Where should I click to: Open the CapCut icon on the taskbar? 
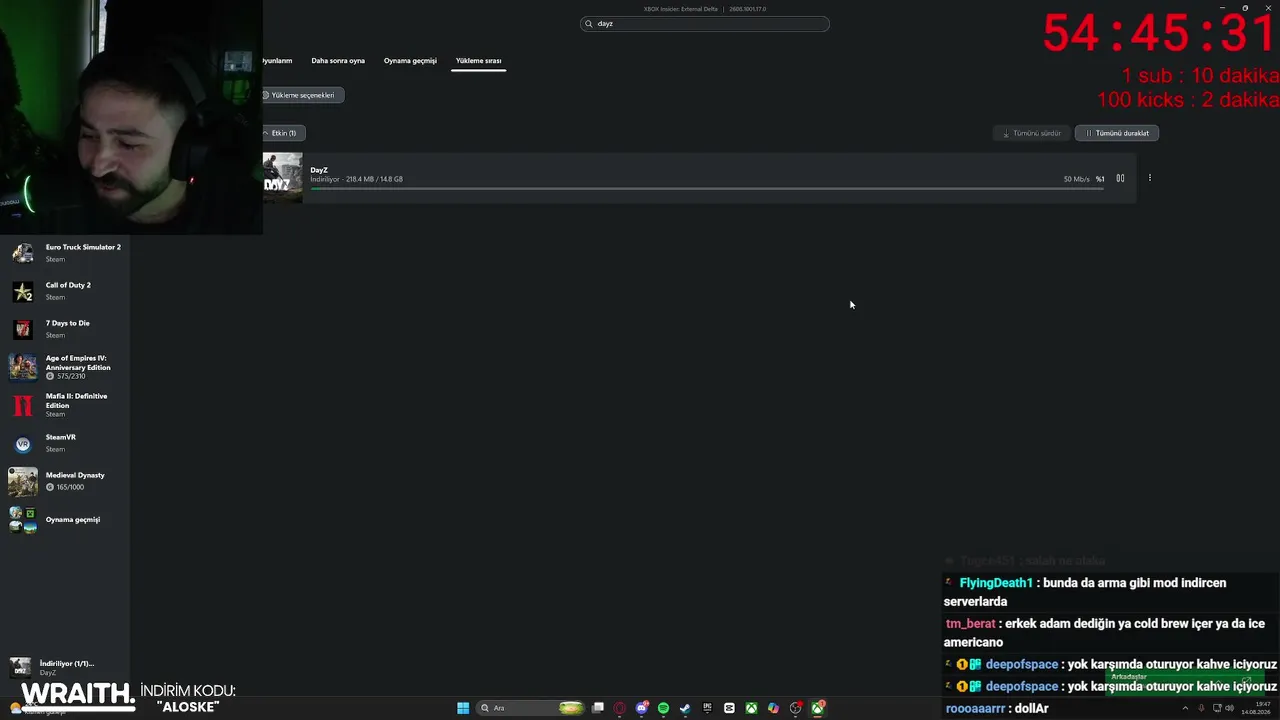click(729, 708)
